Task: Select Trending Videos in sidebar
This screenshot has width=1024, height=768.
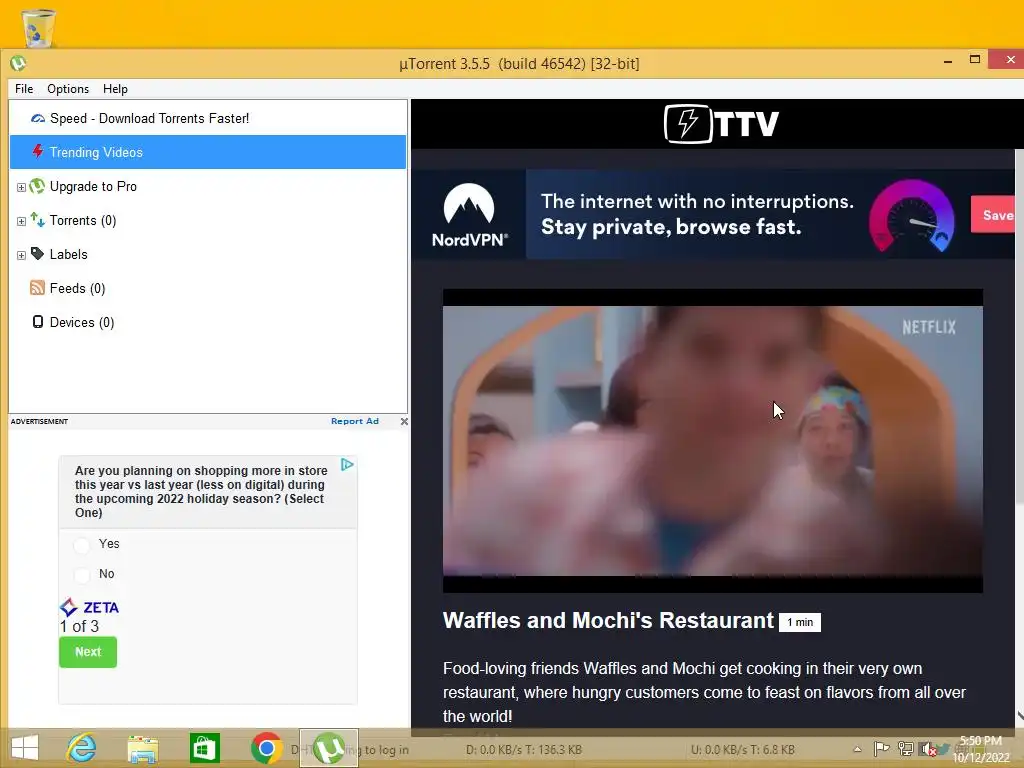Action: [x=208, y=152]
